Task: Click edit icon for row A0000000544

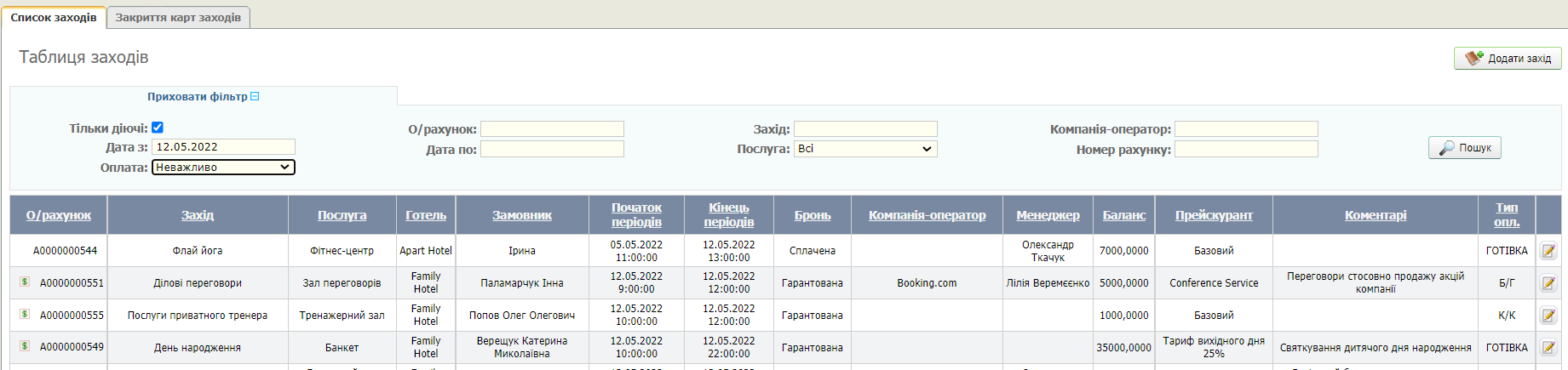Action: [x=1548, y=251]
